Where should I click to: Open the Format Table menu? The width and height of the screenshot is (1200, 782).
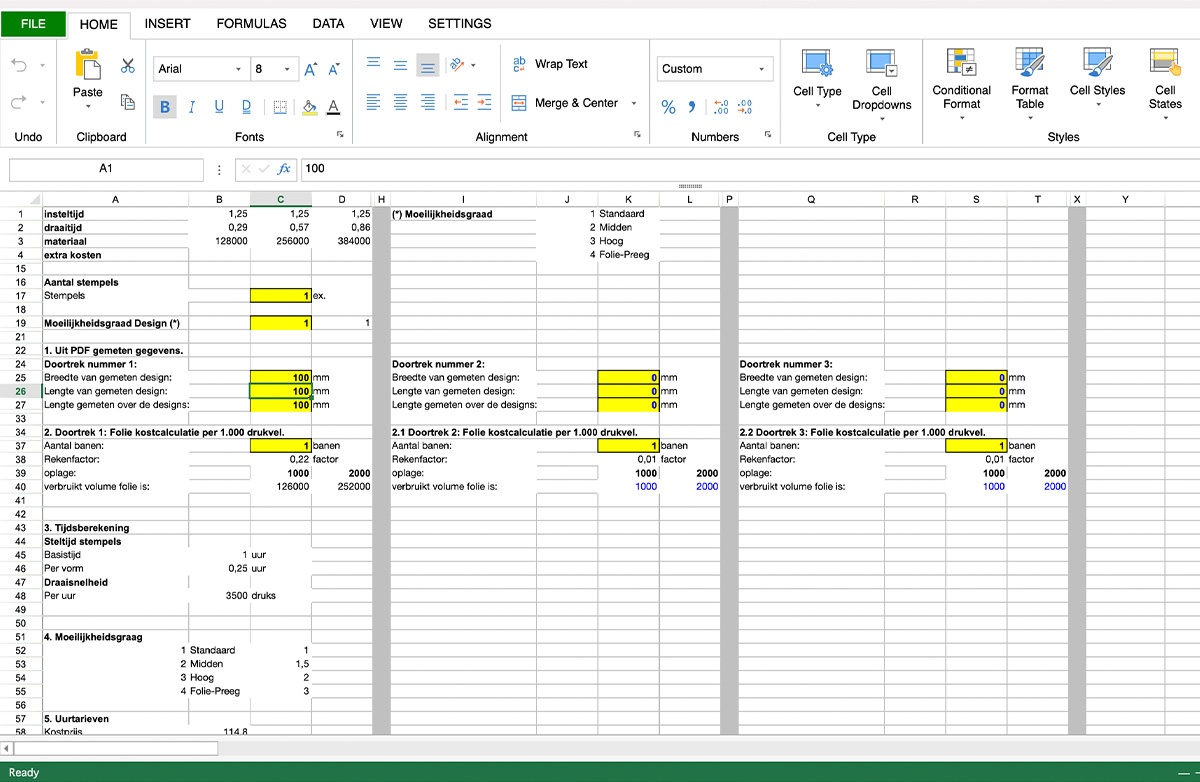coord(1030,84)
